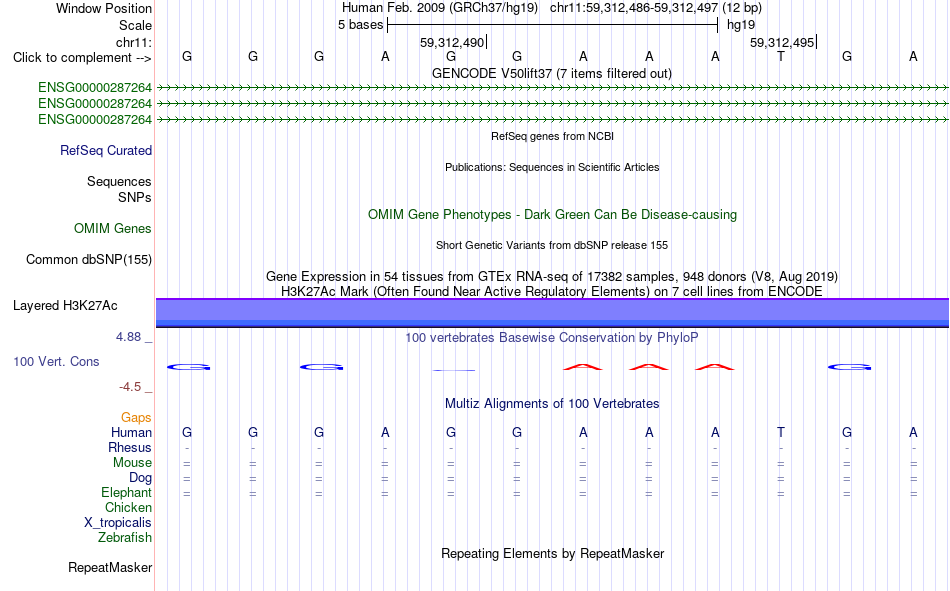Click the GENCODE V50lift37 track title

point(551,73)
